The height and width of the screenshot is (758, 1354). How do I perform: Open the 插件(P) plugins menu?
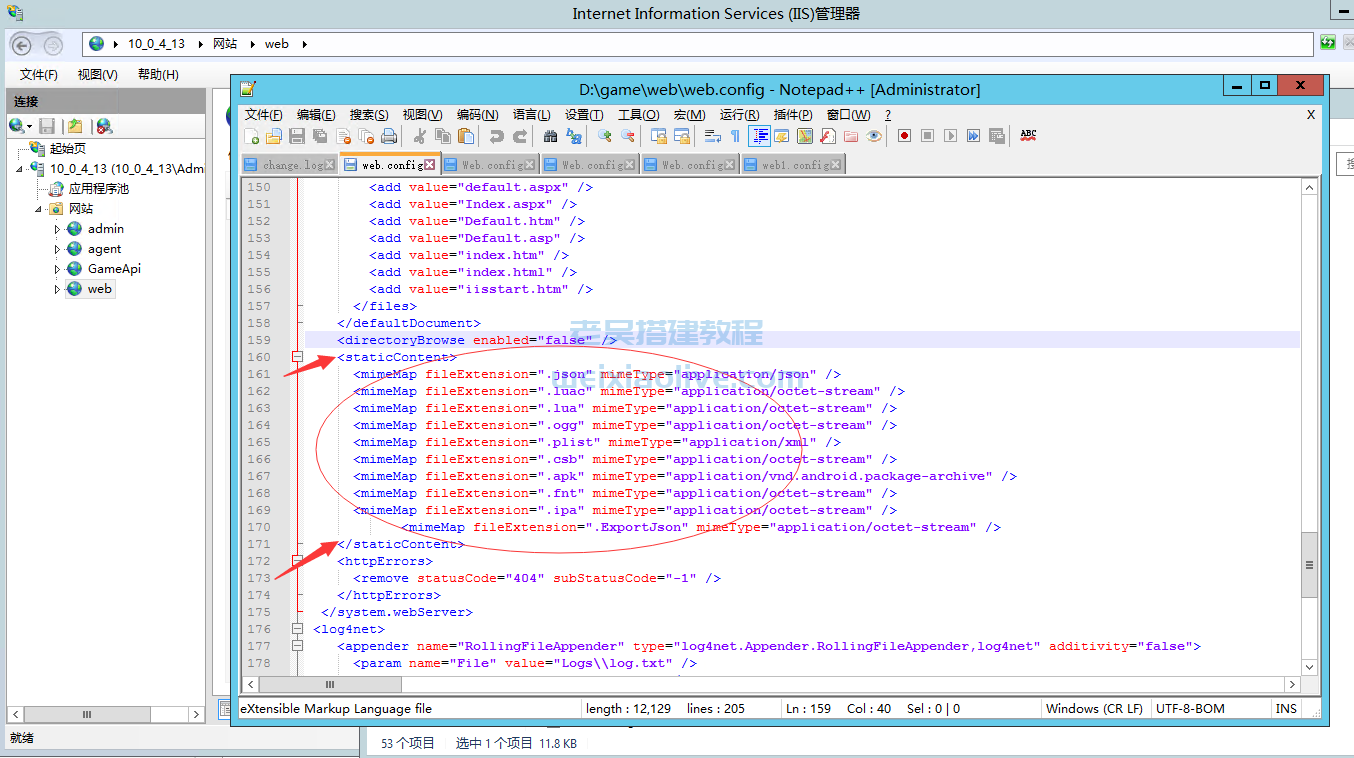click(793, 115)
